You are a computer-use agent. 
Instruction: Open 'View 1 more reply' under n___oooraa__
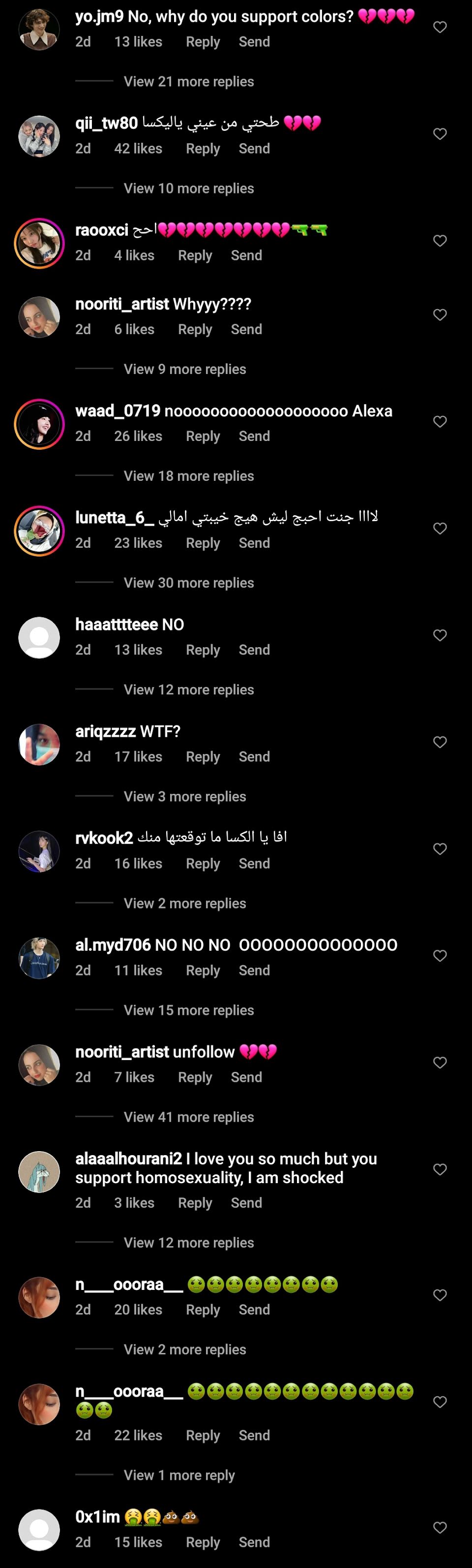(x=179, y=1475)
